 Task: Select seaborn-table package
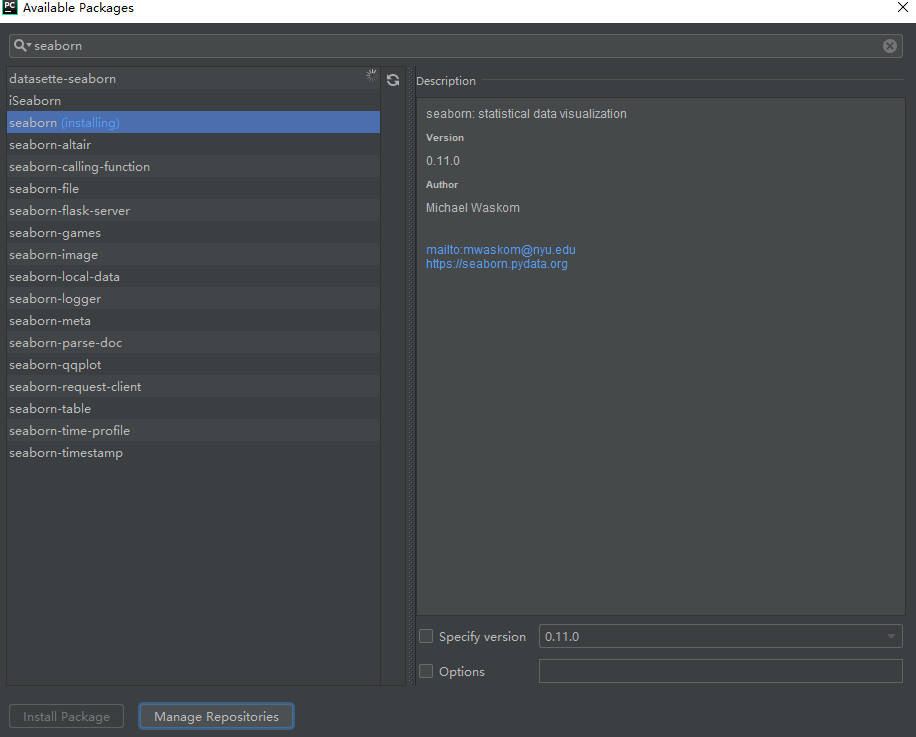[x=193, y=408]
